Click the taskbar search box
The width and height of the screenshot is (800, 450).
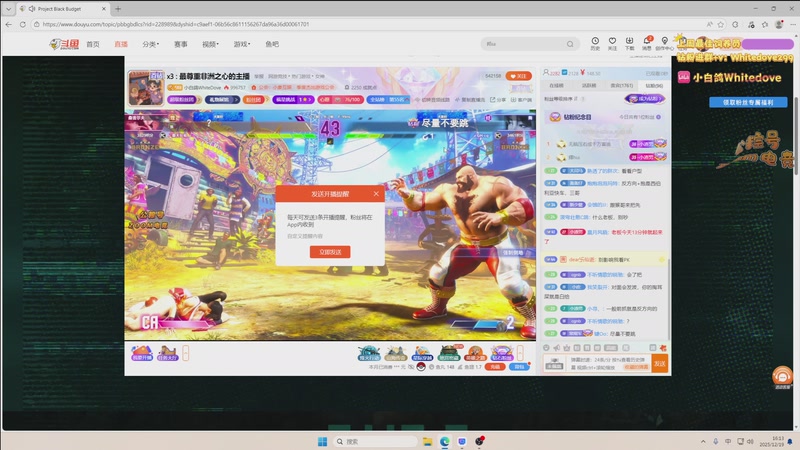pos(375,441)
